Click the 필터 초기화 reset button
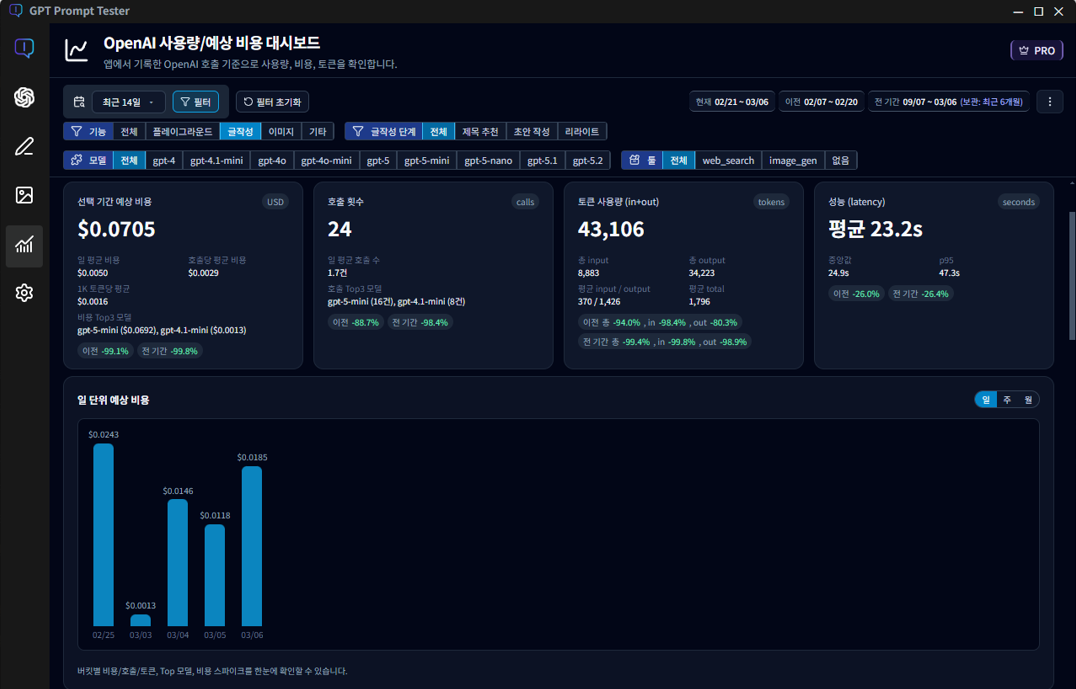 point(272,102)
